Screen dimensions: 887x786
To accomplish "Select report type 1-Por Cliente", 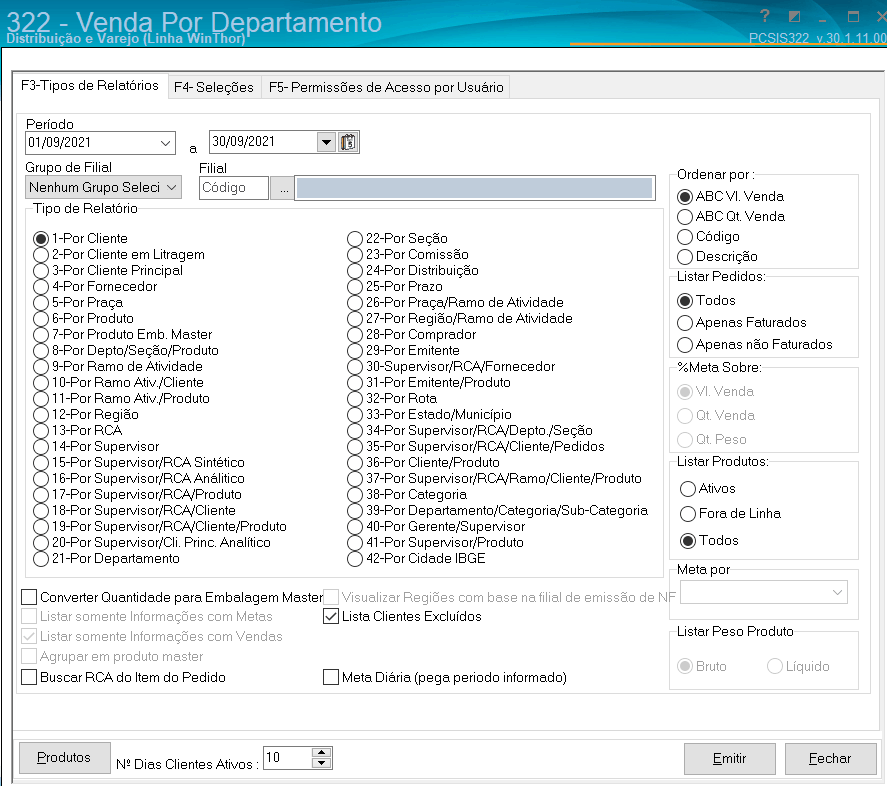I will tap(41, 239).
